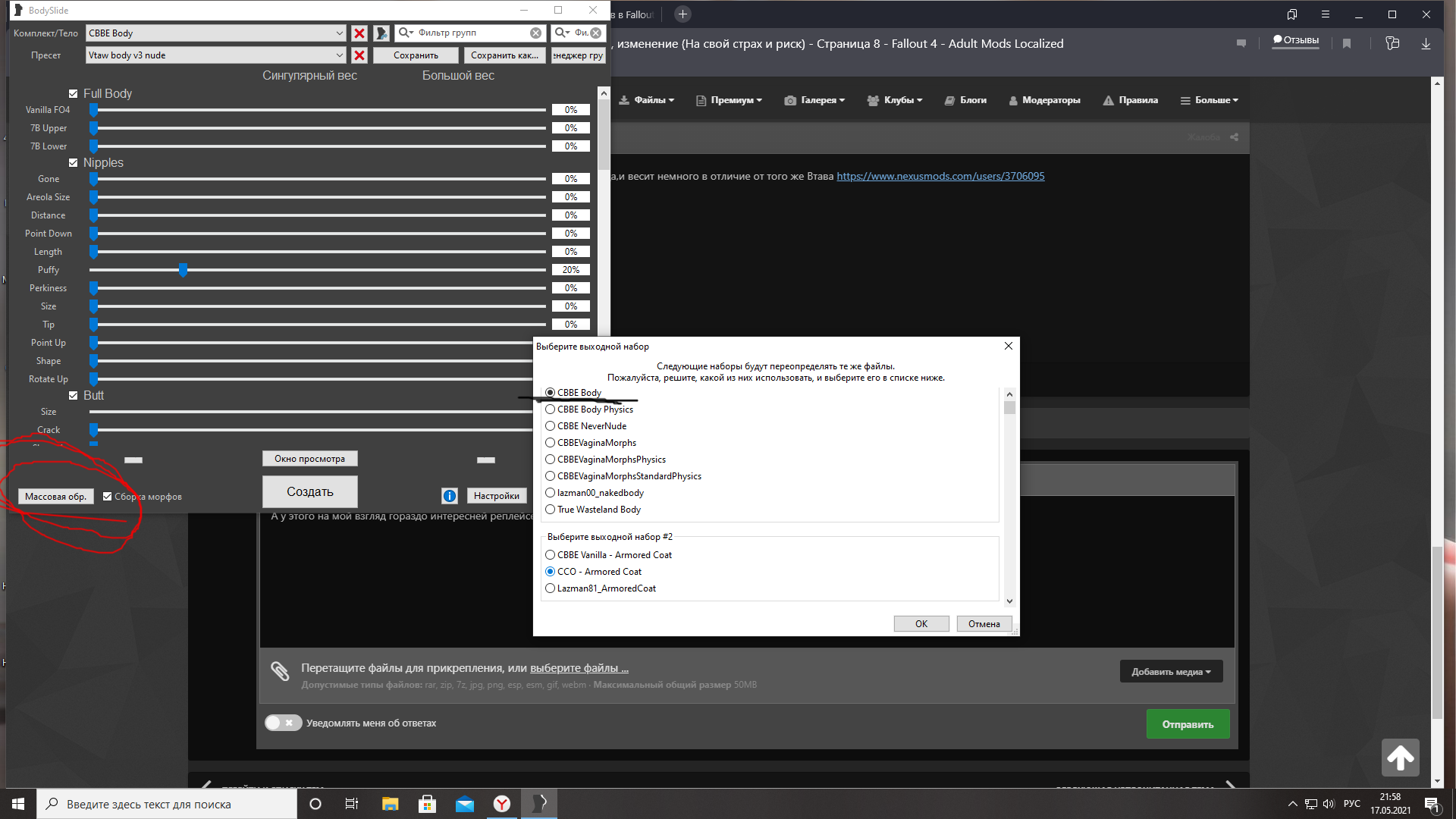Select CBBE Body Physics radio option
1456x819 pixels.
551,409
